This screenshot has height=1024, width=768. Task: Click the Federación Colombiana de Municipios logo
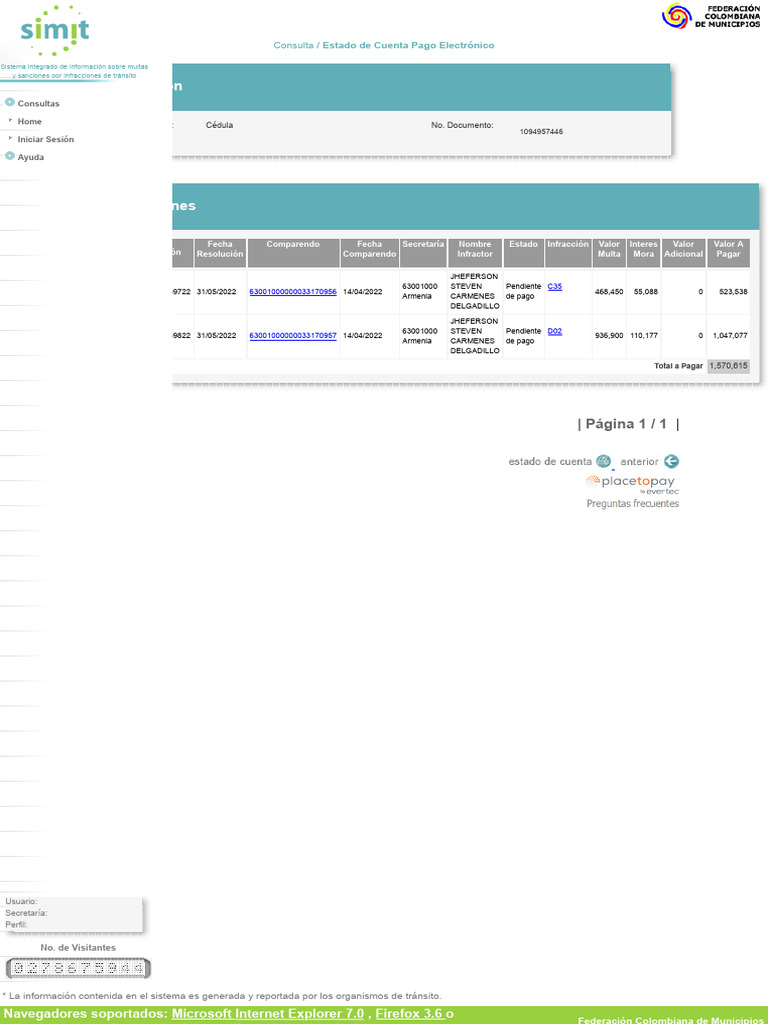[711, 16]
